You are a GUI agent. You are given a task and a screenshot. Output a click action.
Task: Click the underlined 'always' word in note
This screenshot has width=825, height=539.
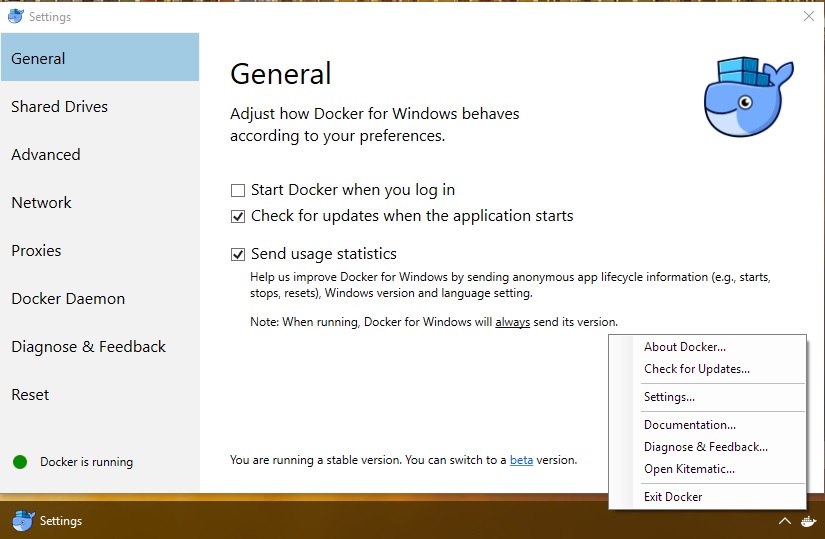click(512, 322)
